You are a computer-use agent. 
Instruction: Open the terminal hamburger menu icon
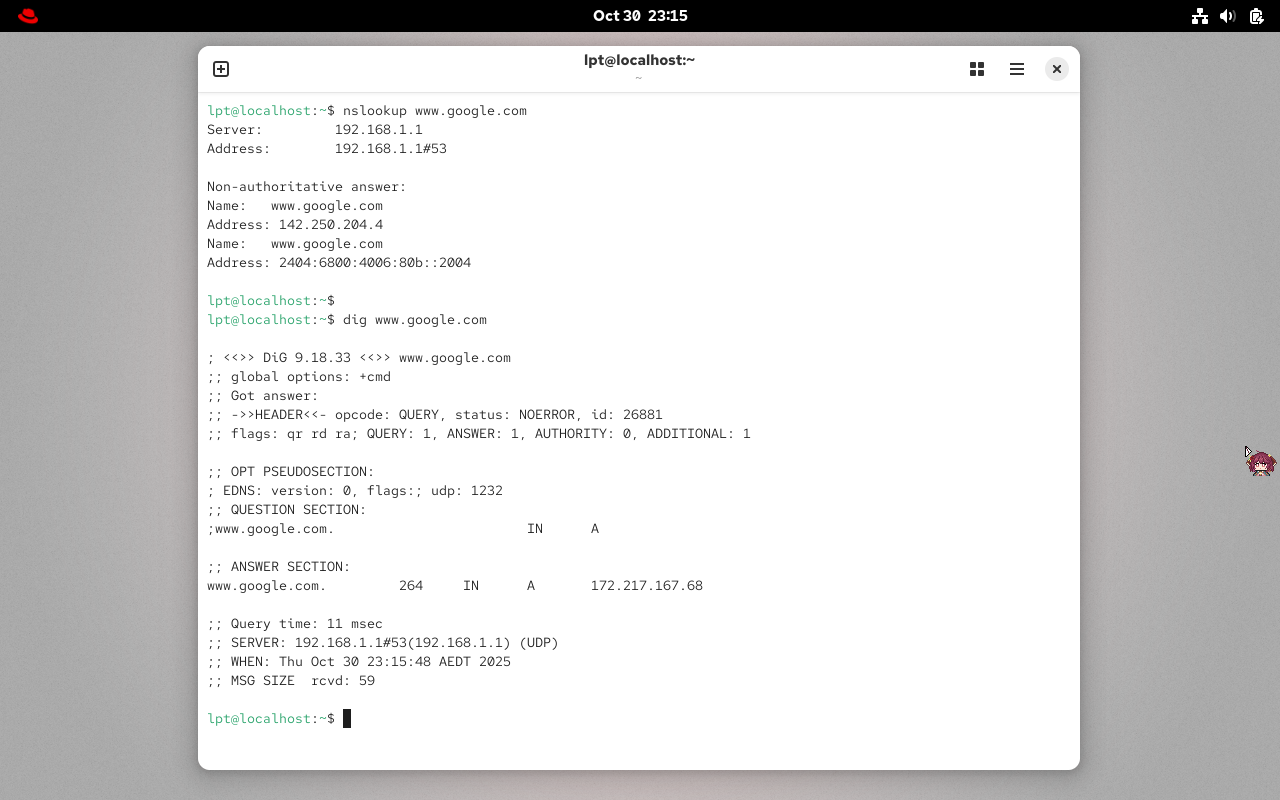[x=1017, y=69]
